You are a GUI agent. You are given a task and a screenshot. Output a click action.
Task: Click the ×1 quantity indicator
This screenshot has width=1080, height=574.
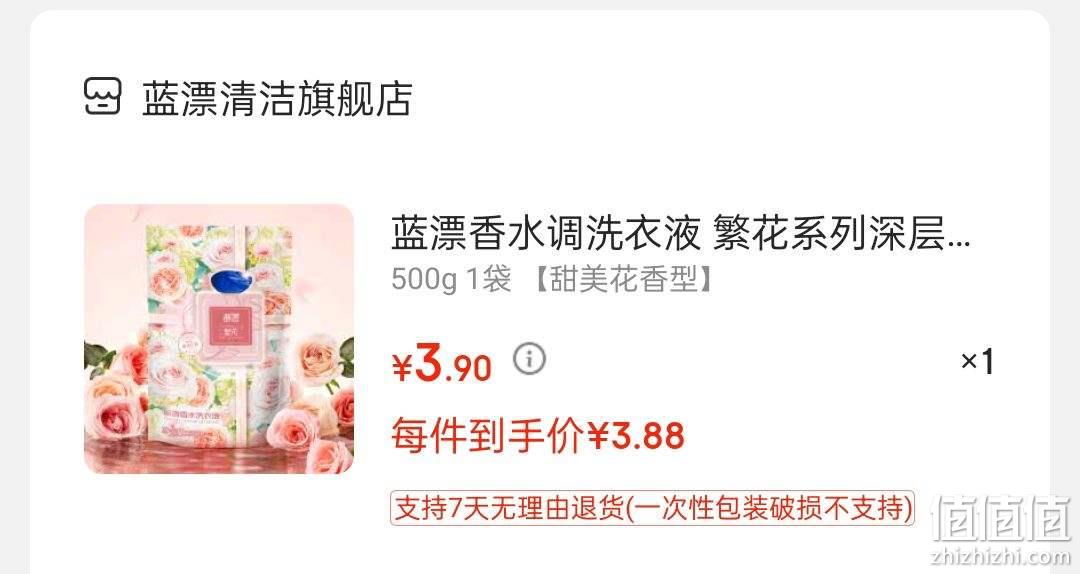pos(977,361)
